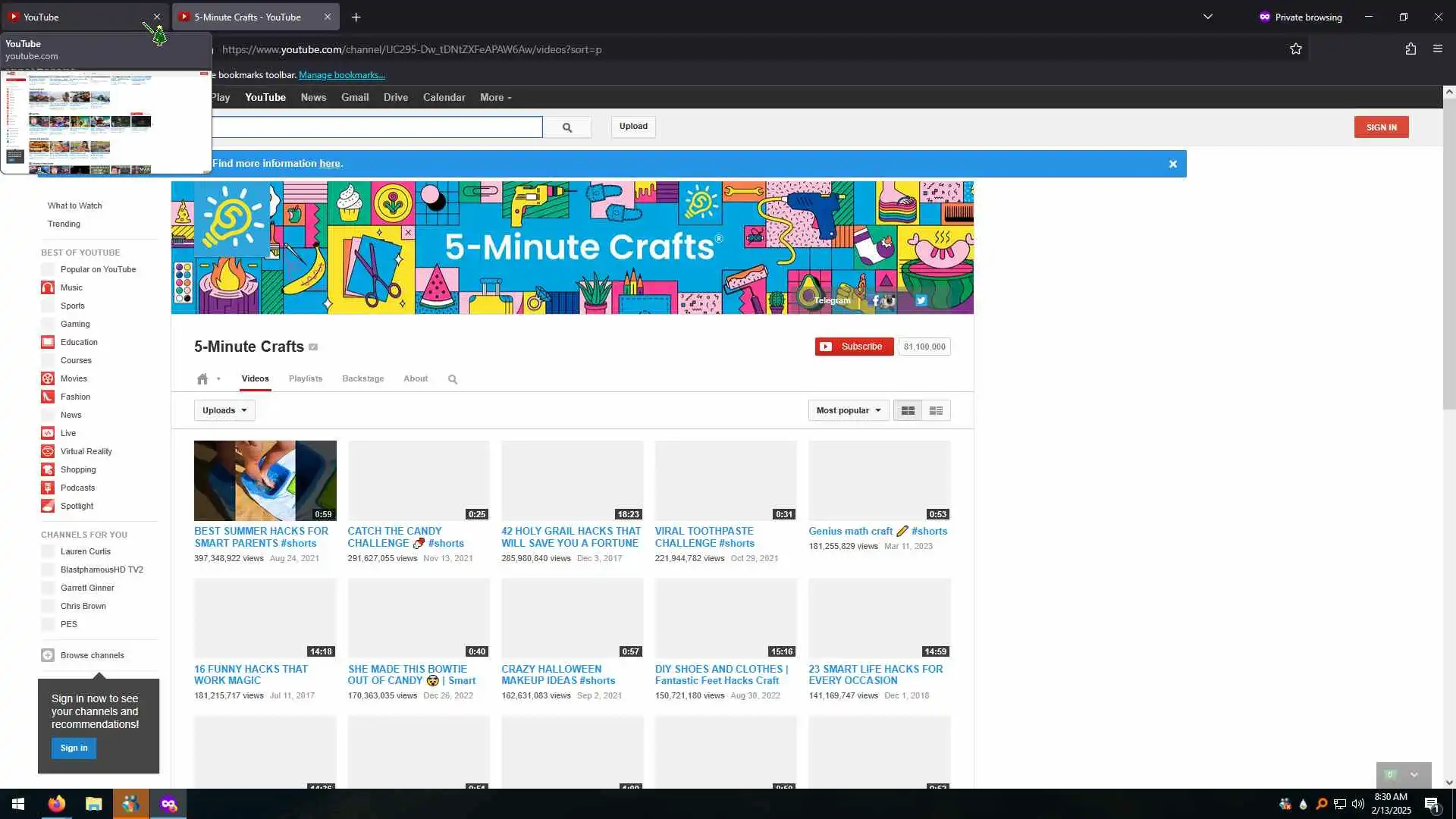1456x819 pixels.
Task: Open the Most popular sort dropdown
Action: [x=848, y=411]
